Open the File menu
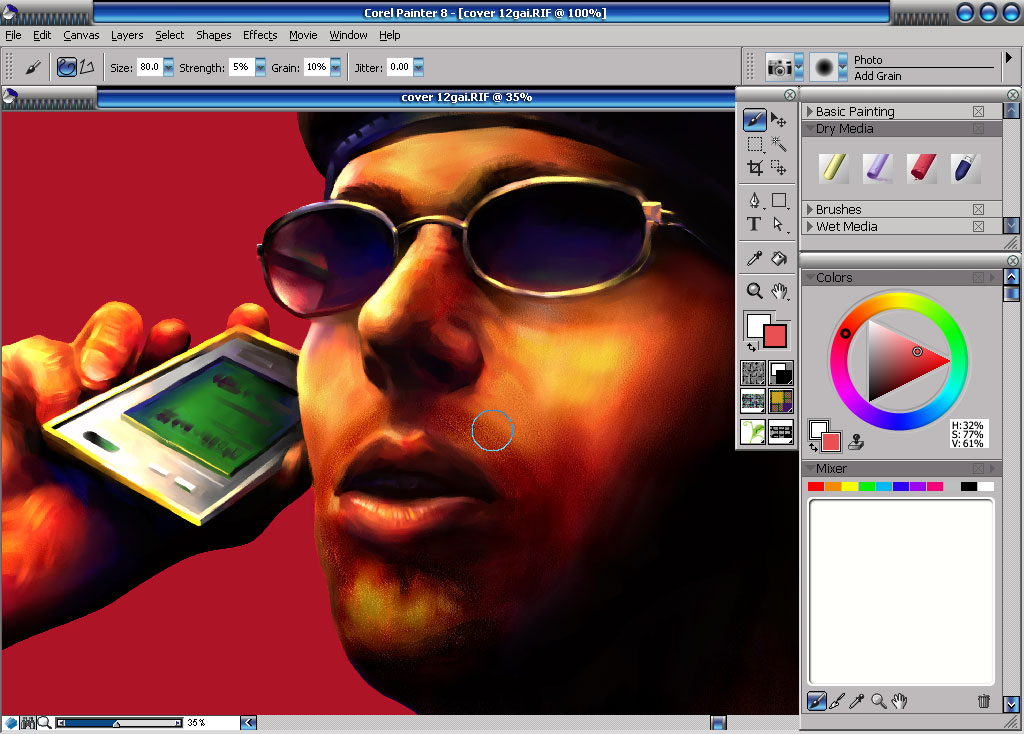 13,35
